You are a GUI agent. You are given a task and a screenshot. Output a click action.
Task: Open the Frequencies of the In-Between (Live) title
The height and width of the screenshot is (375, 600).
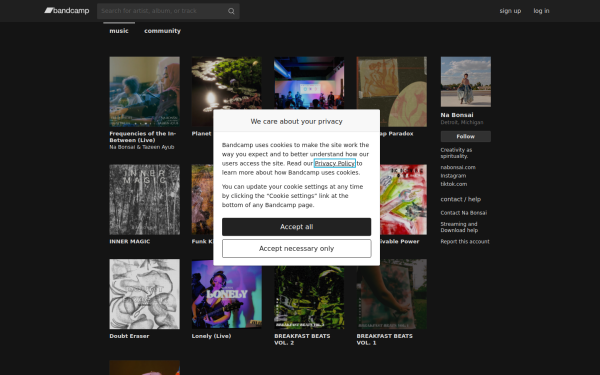(x=142, y=137)
